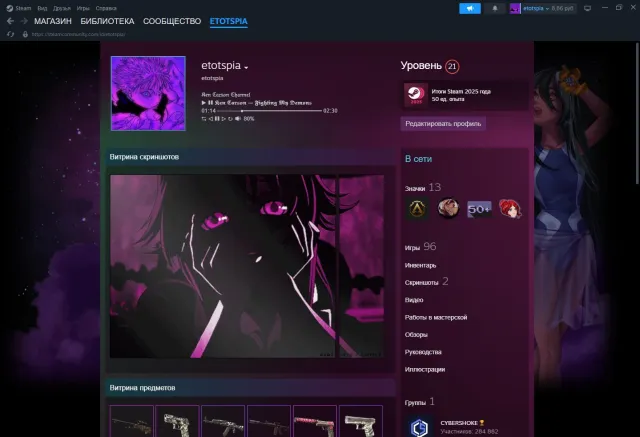Screen dimensions: 640x437
Task: Open the Игры 96 games link
Action: pyautogui.click(x=420, y=246)
